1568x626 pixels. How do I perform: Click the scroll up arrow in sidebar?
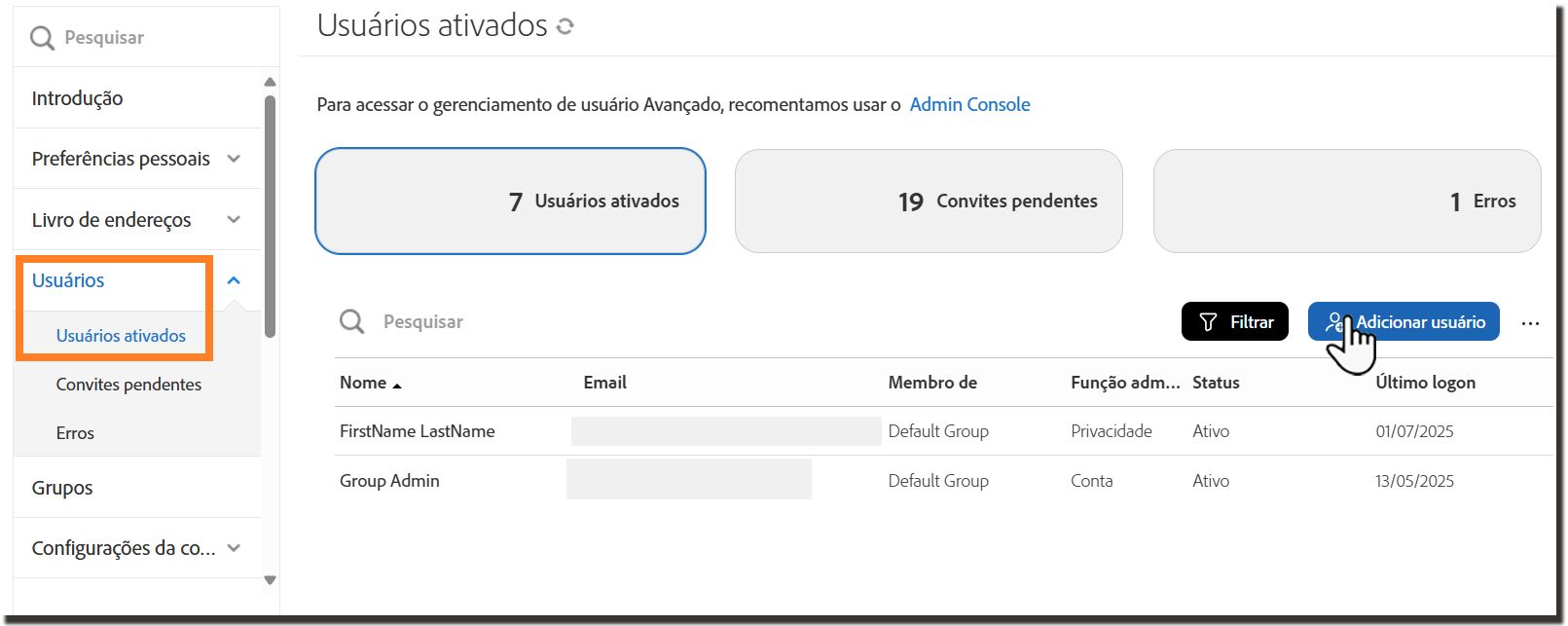pos(271,82)
